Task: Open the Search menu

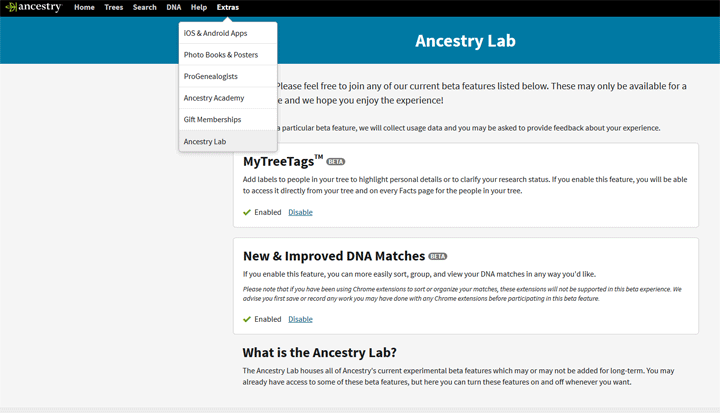Action: tap(145, 7)
